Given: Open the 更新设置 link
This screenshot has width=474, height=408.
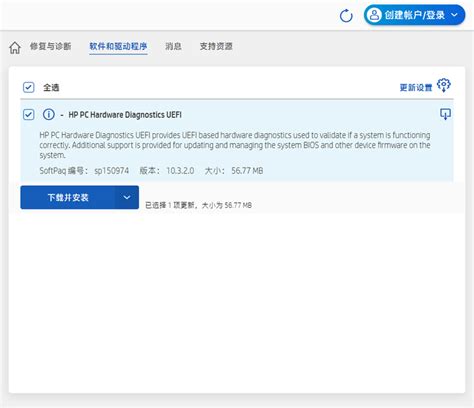Looking at the screenshot, I should [416, 88].
